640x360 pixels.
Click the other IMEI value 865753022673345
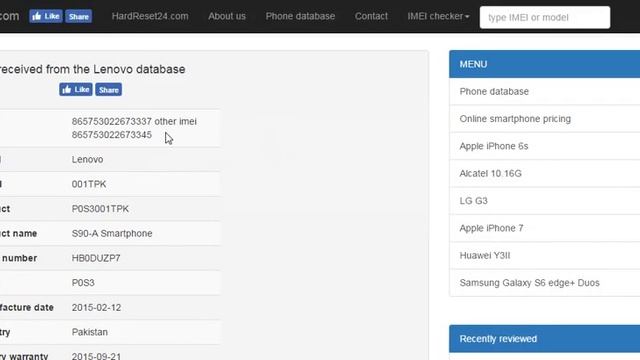(x=111, y=135)
